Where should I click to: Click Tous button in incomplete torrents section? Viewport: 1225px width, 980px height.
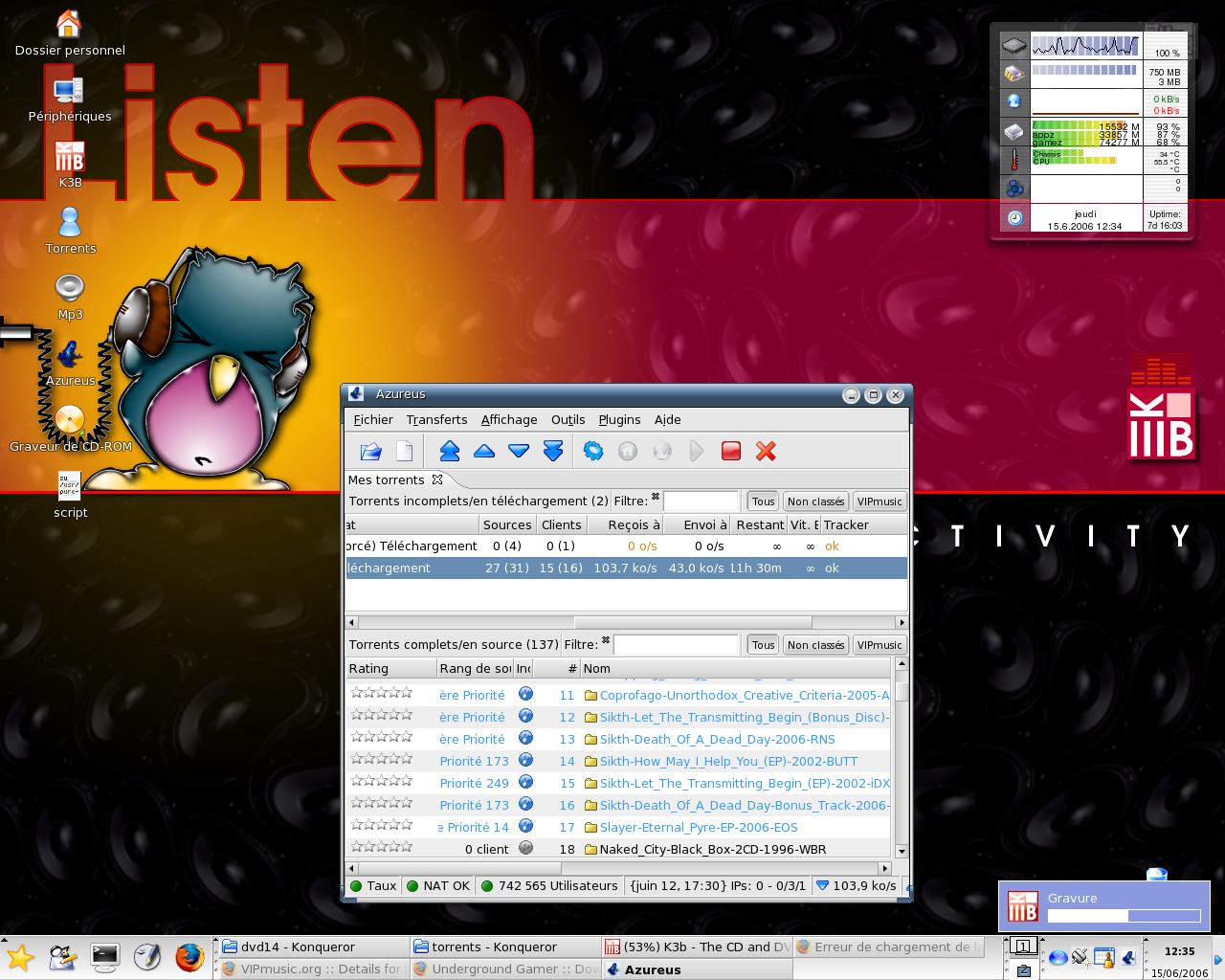[763, 501]
